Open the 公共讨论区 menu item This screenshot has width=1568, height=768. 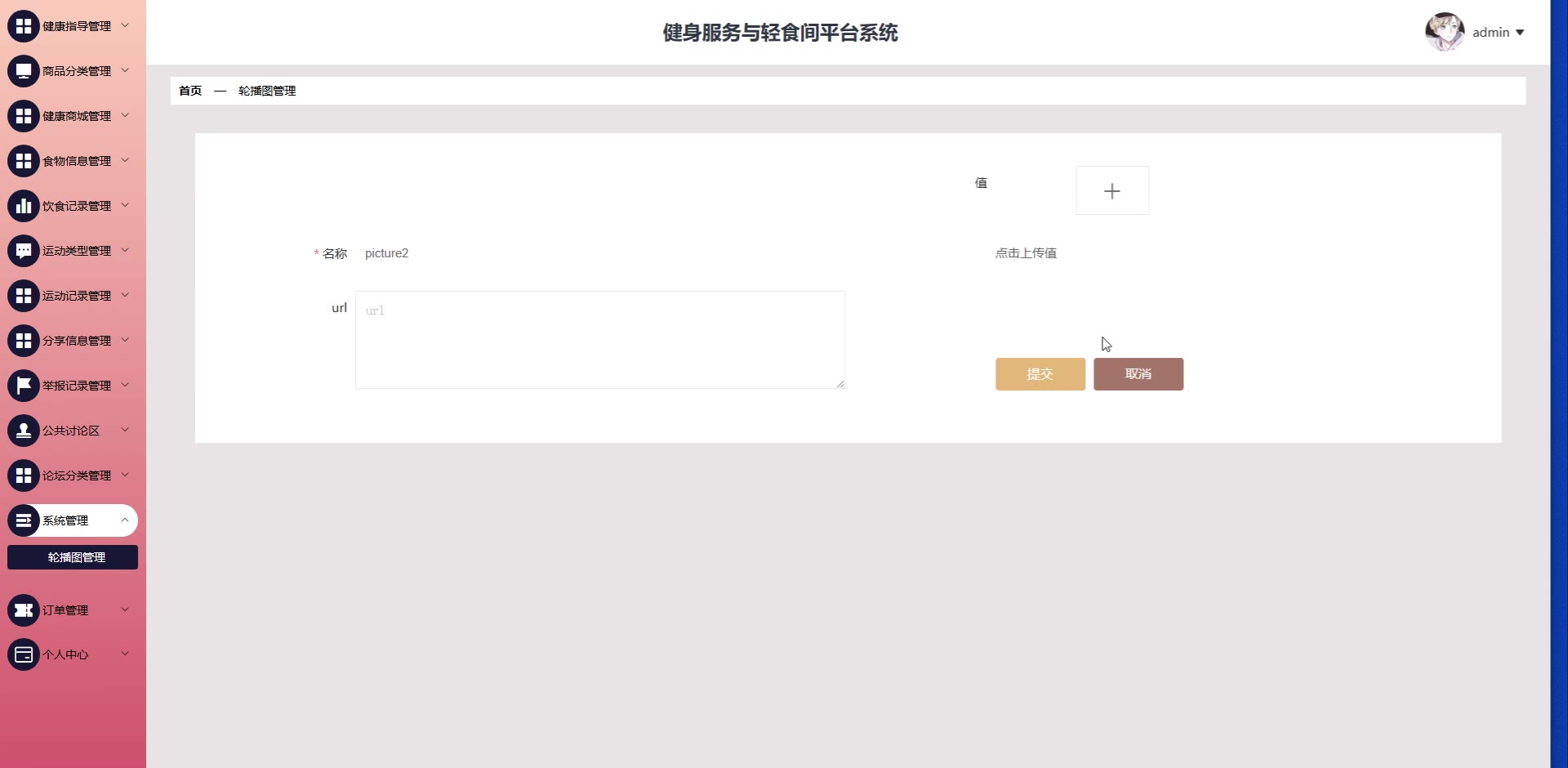tap(73, 431)
